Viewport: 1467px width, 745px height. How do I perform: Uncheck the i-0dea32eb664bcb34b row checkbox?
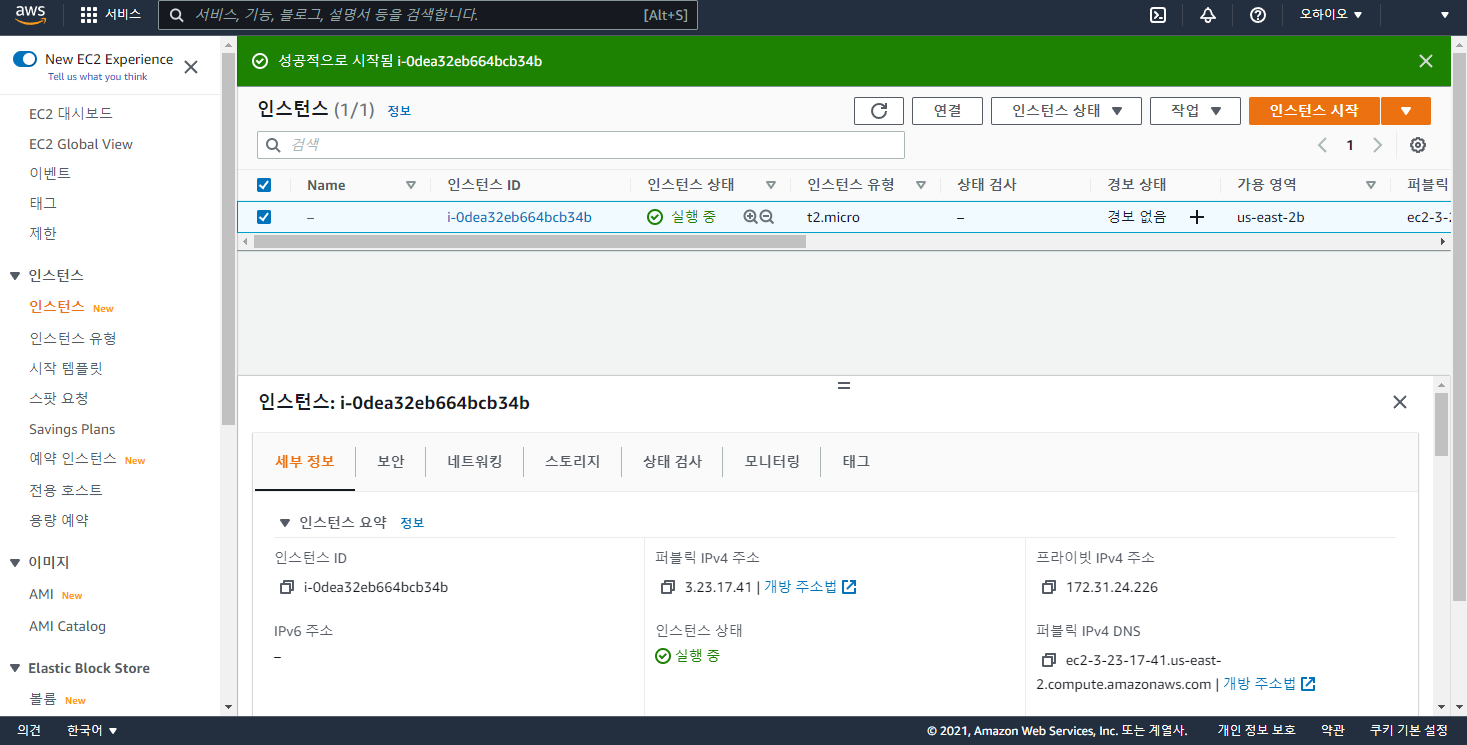[x=264, y=217]
